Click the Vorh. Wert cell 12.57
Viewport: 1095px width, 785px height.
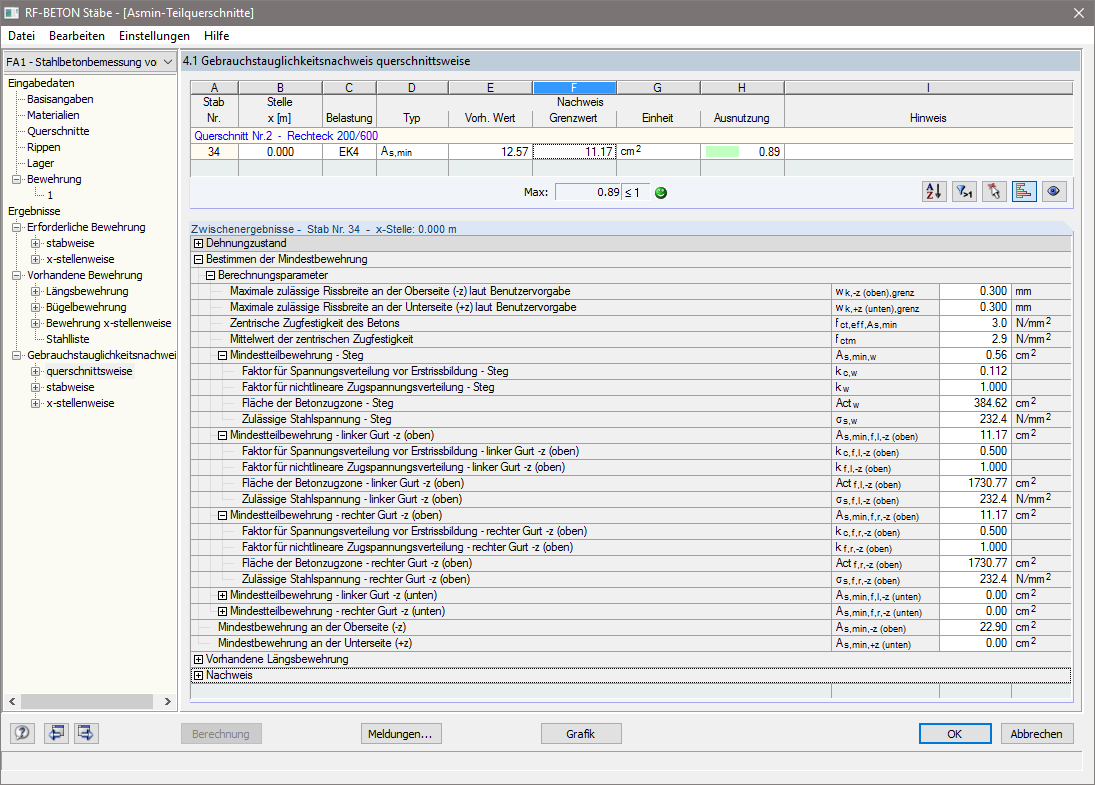pos(490,152)
